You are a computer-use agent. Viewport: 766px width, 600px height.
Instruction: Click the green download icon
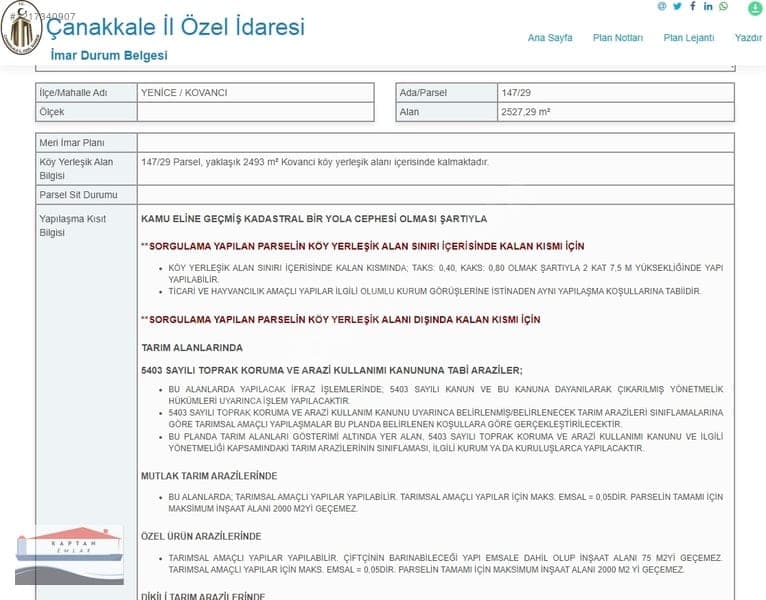(x=756, y=8)
